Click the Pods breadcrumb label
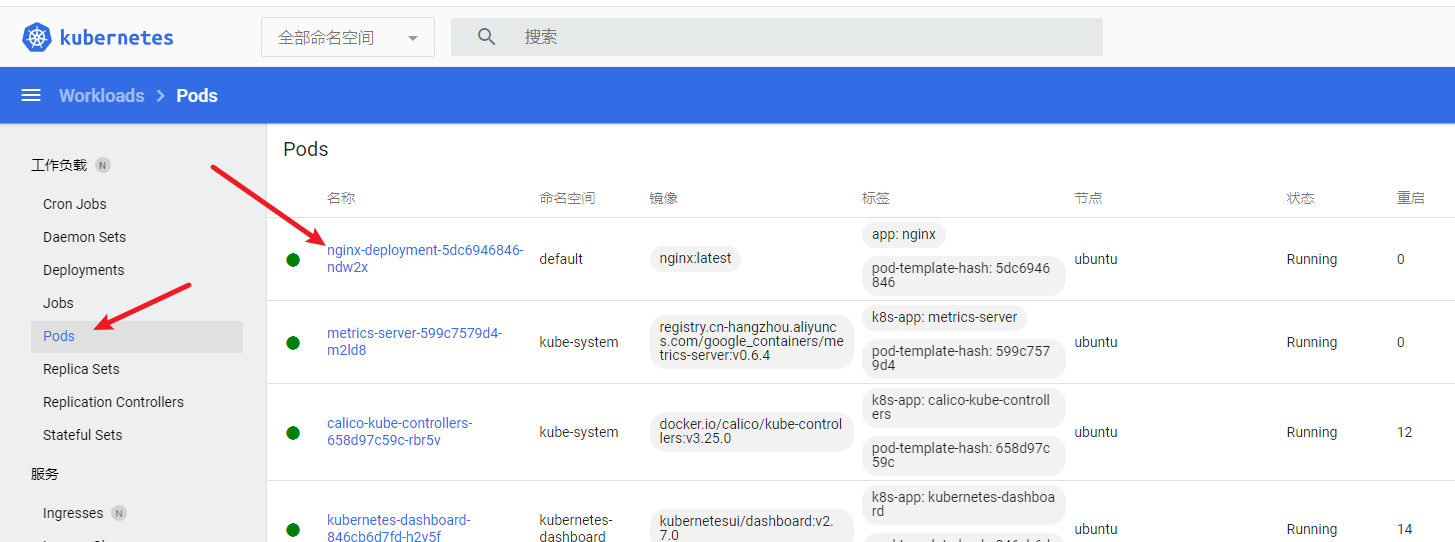The width and height of the screenshot is (1455, 542). pyautogui.click(x=197, y=96)
